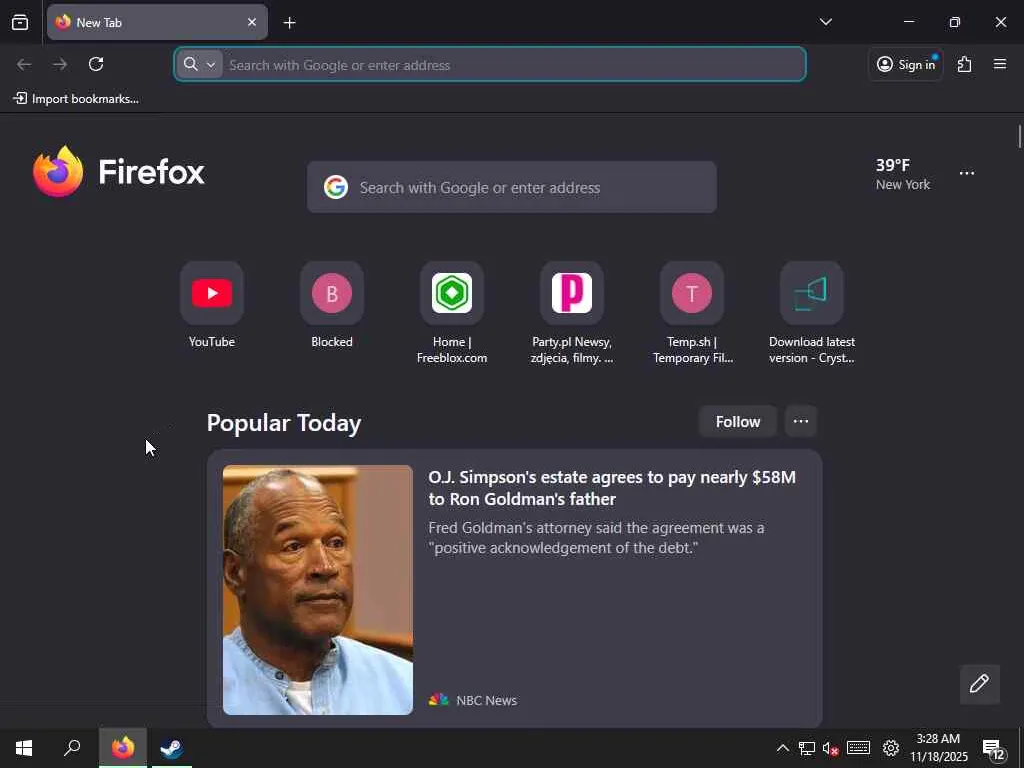
Task: Click the article summary about Fred Goldman's attorney
Action: pyautogui.click(x=596, y=537)
